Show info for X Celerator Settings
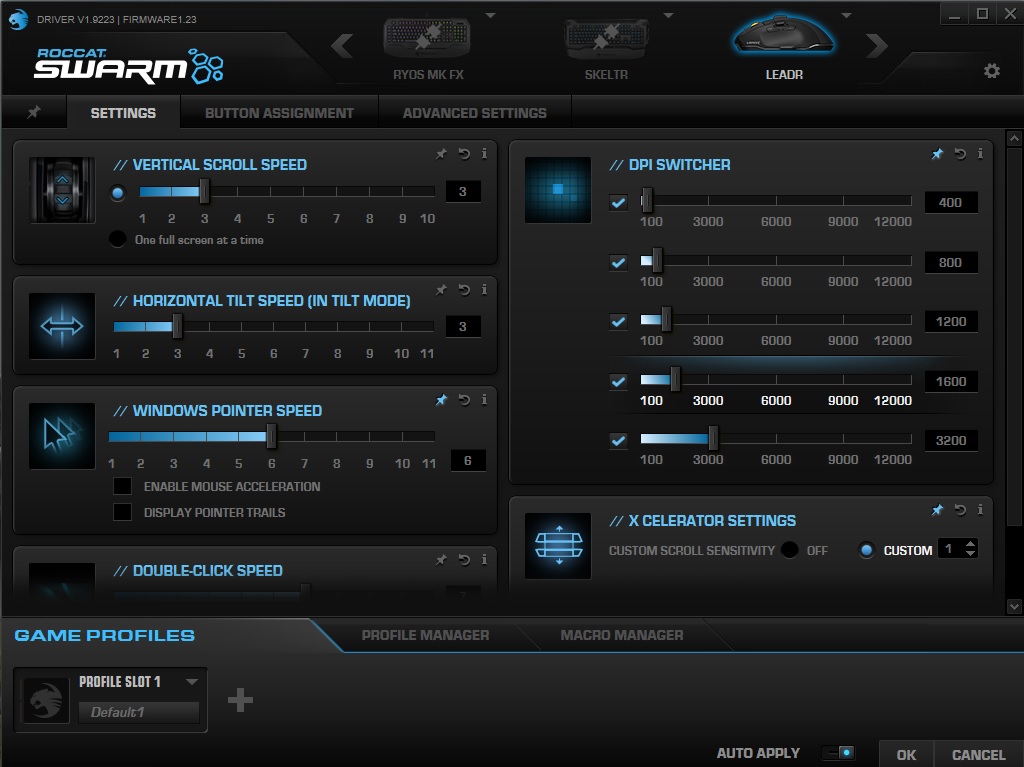 (980, 510)
